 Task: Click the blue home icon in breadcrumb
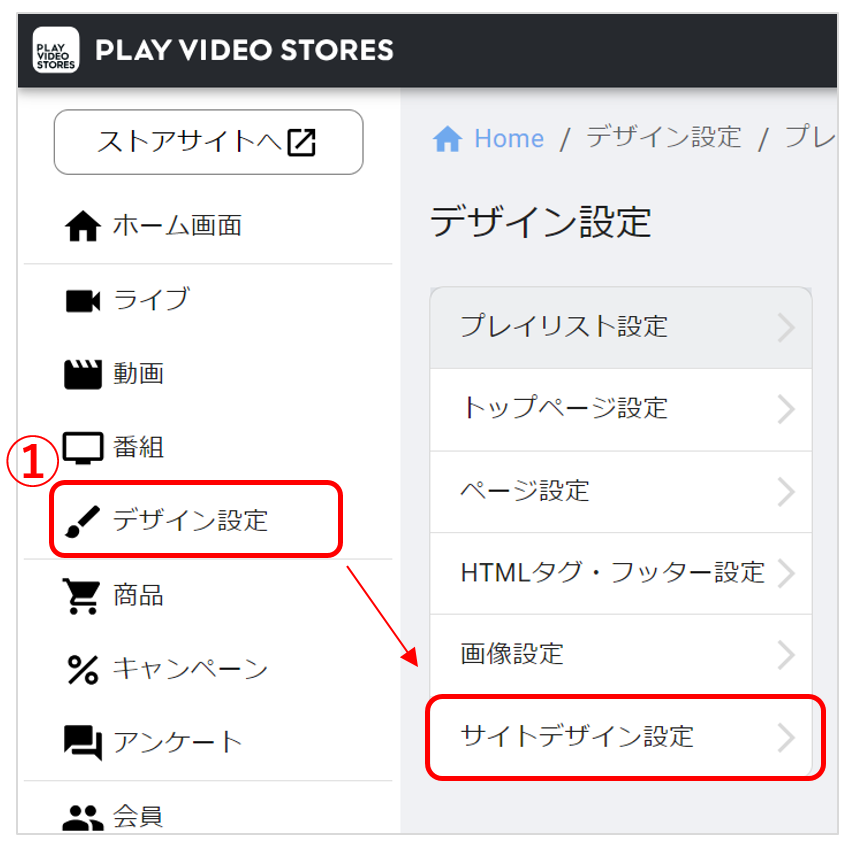pyautogui.click(x=447, y=139)
